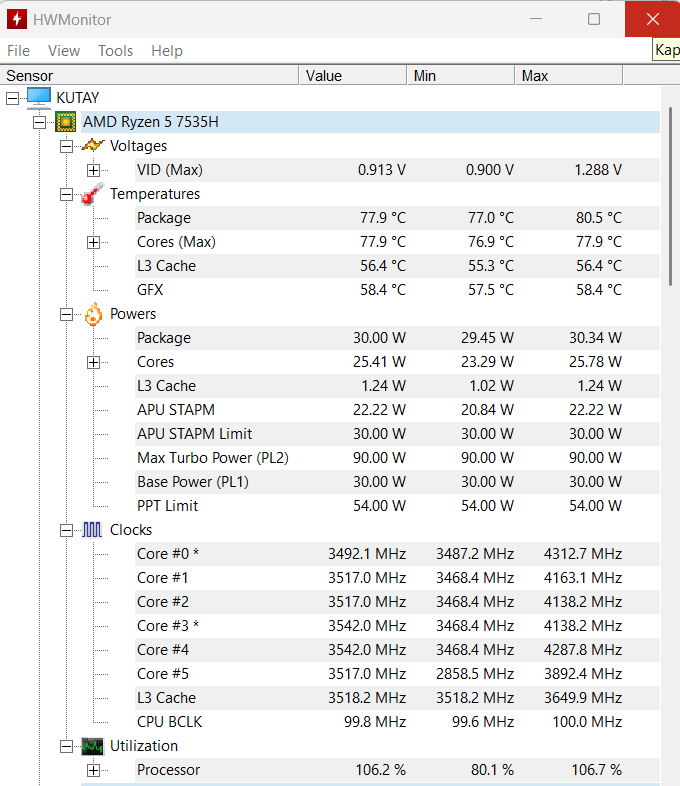This screenshot has width=680, height=786.
Task: Click the Powers flame icon
Action: coord(93,314)
